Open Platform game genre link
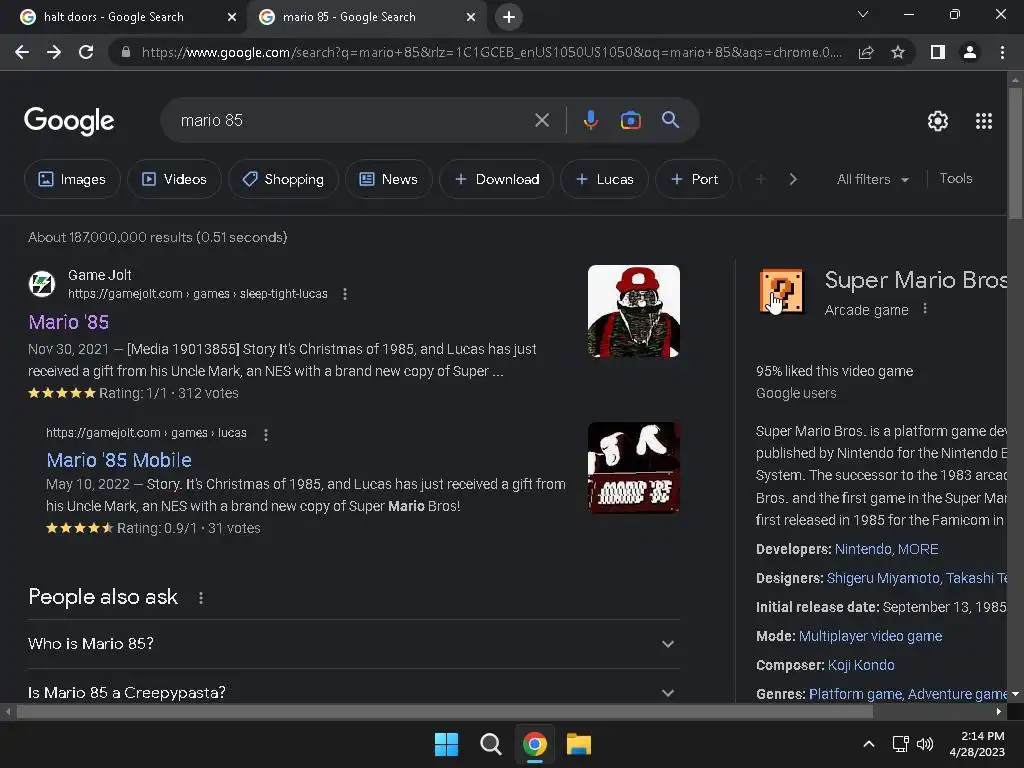Viewport: 1024px width, 768px height. pos(856,694)
